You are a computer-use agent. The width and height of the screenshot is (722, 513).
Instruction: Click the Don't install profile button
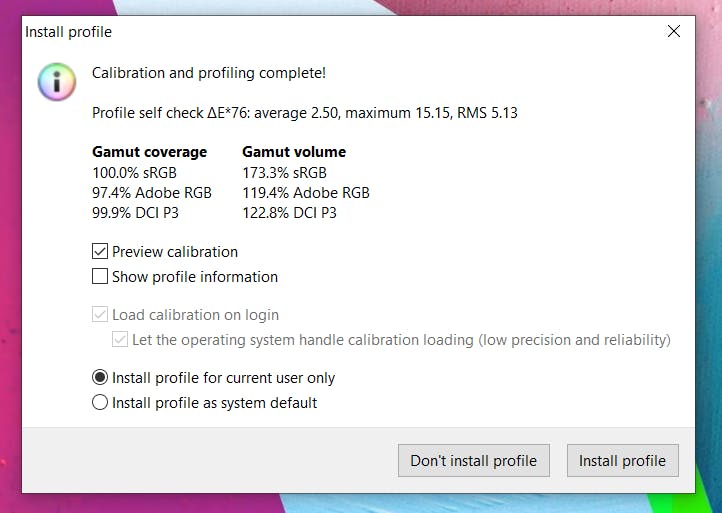(473, 461)
